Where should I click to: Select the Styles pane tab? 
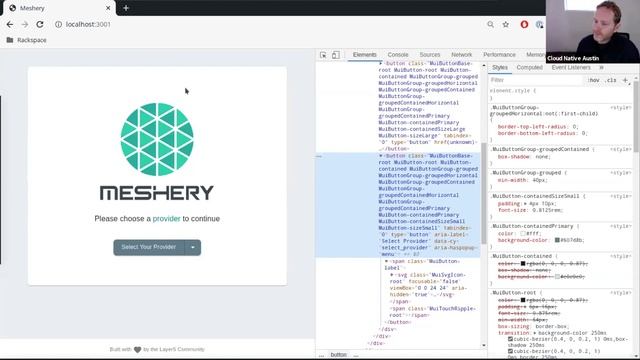[x=500, y=68]
